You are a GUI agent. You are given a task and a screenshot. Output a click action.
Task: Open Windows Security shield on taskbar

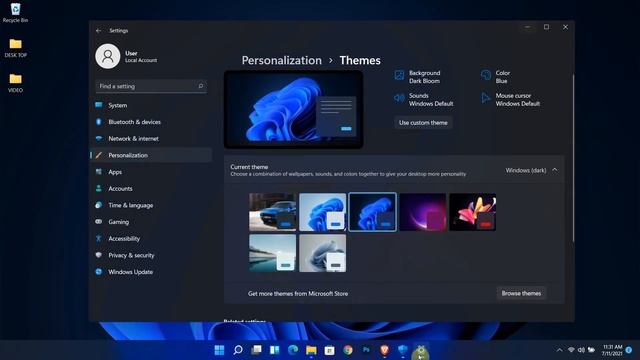coord(402,350)
